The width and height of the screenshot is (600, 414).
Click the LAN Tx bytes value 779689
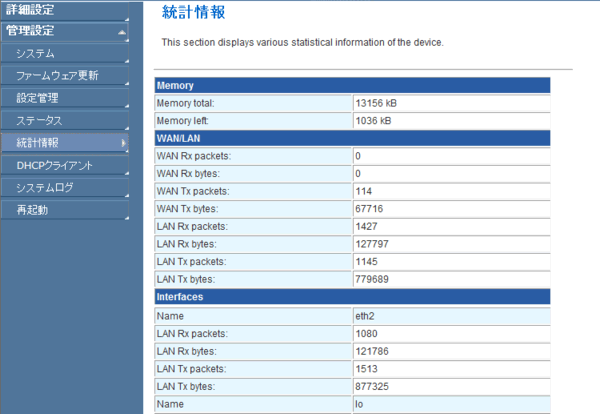372,279
